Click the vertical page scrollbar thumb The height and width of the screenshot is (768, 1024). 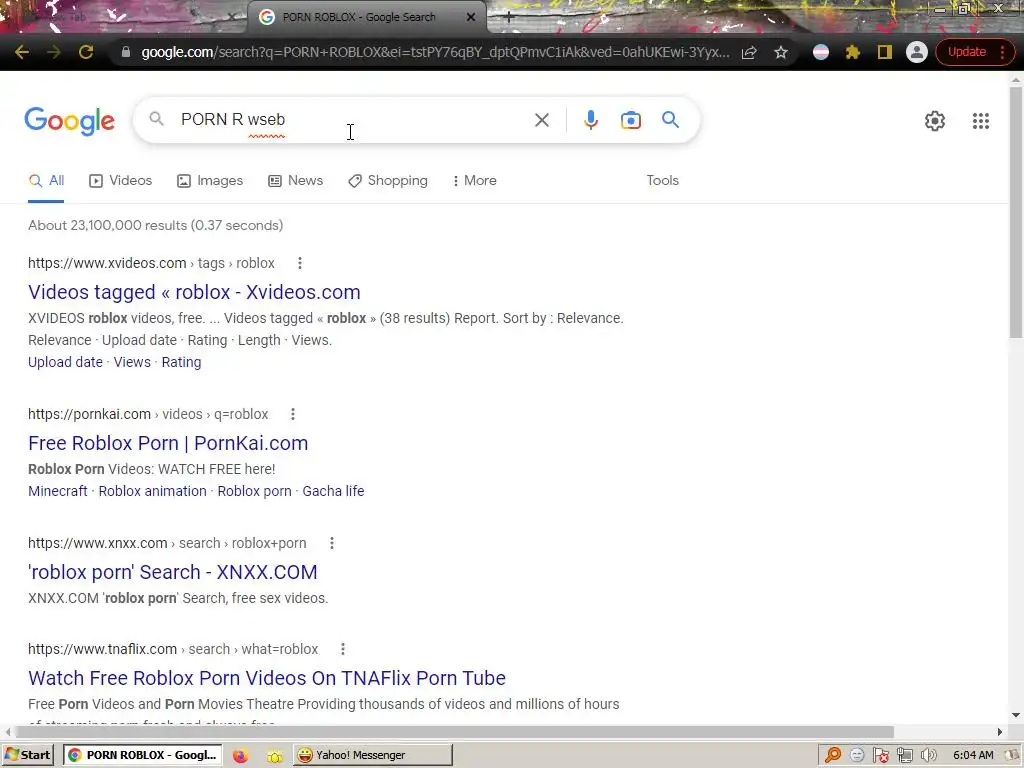tap(1016, 212)
